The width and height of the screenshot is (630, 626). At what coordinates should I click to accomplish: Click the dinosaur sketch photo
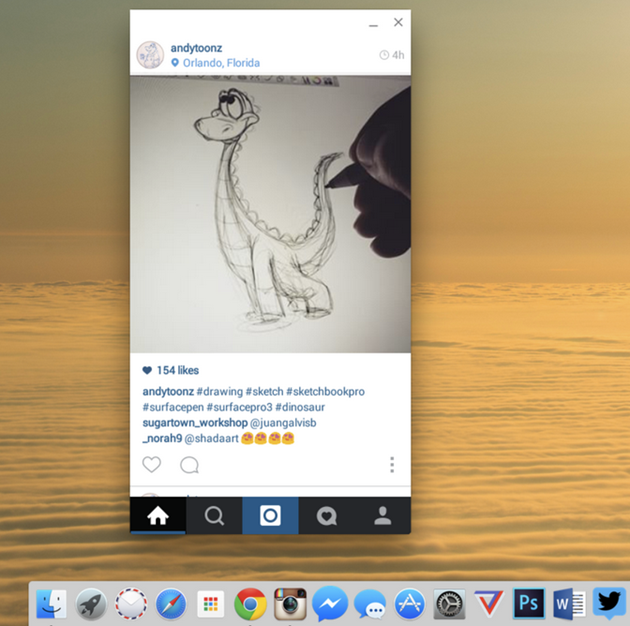[x=270, y=214]
